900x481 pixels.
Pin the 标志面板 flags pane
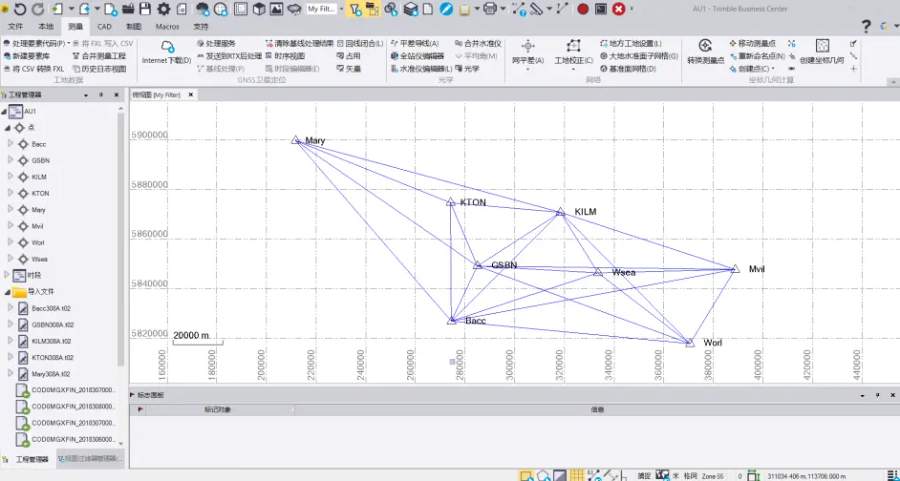coord(877,395)
